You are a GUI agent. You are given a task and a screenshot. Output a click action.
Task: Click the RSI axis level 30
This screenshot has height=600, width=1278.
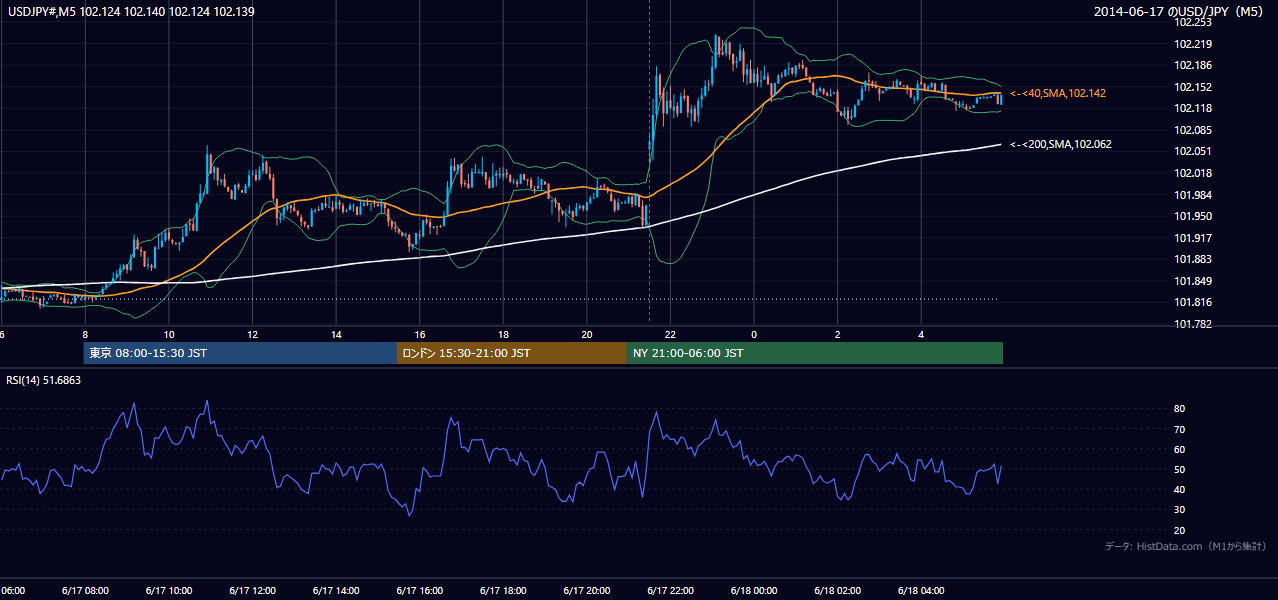click(x=1179, y=509)
